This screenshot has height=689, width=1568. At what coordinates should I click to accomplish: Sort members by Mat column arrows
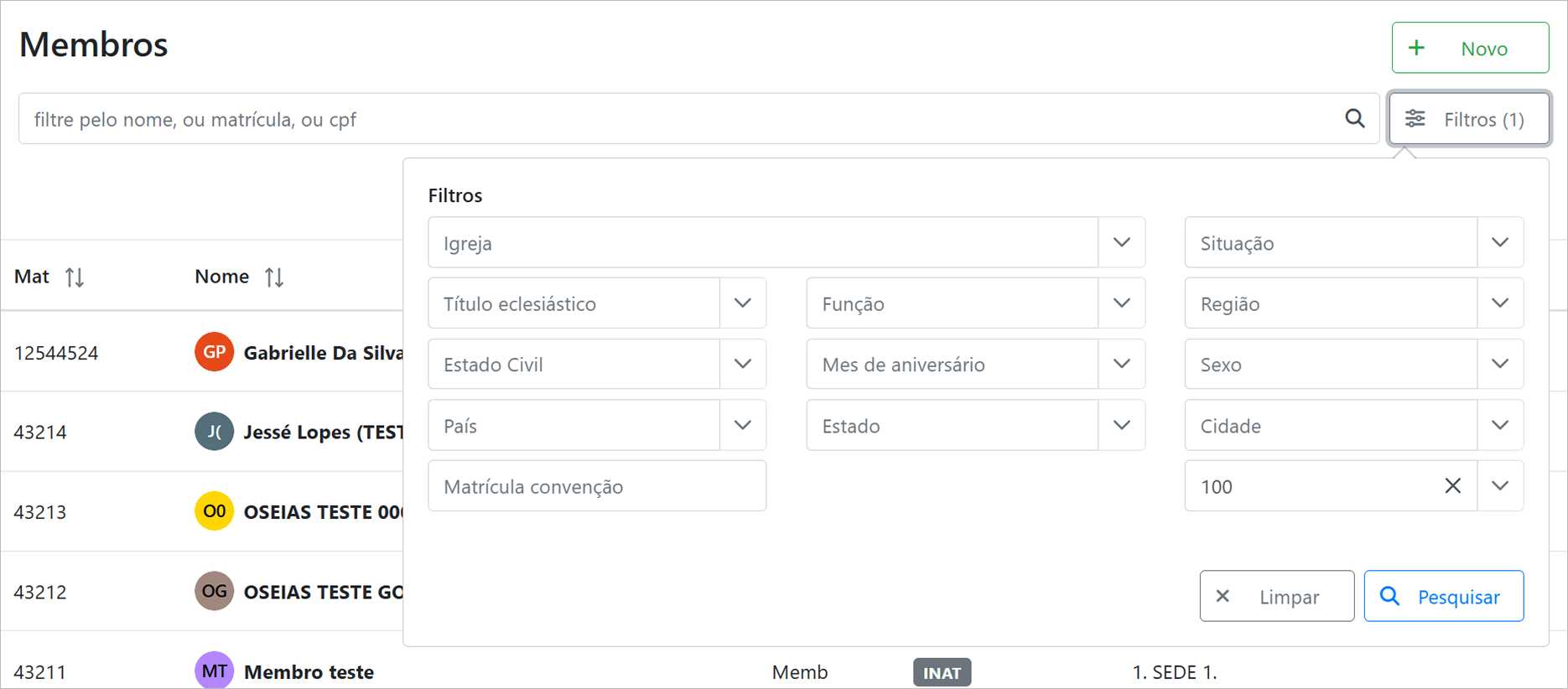point(75,277)
